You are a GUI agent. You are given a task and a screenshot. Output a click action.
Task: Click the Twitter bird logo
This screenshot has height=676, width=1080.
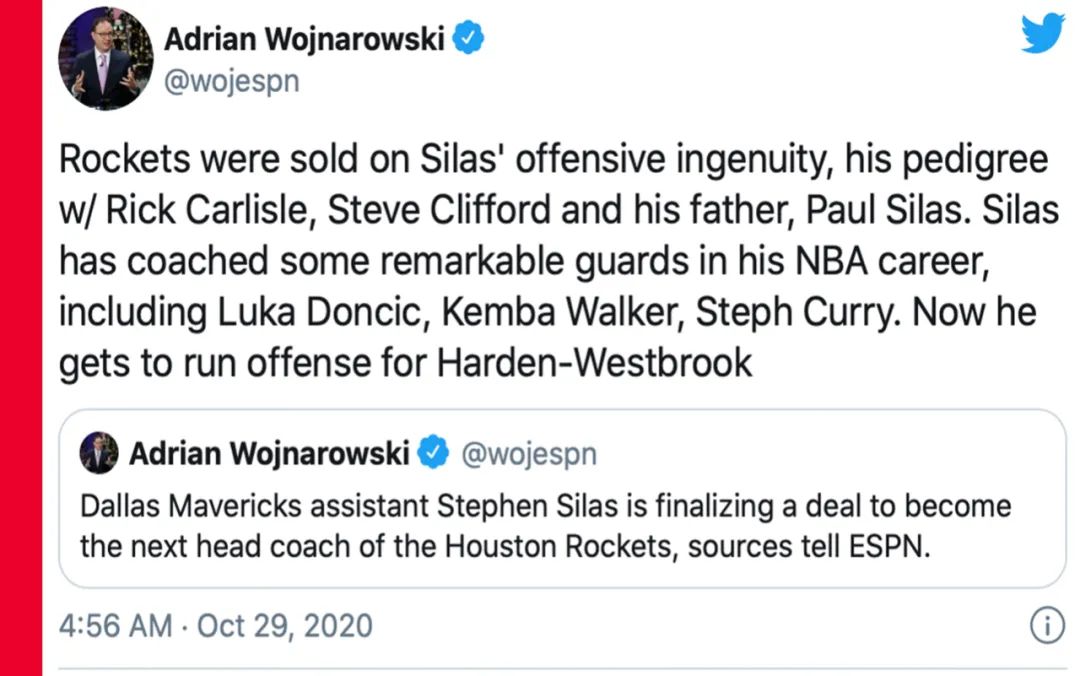point(1042,35)
